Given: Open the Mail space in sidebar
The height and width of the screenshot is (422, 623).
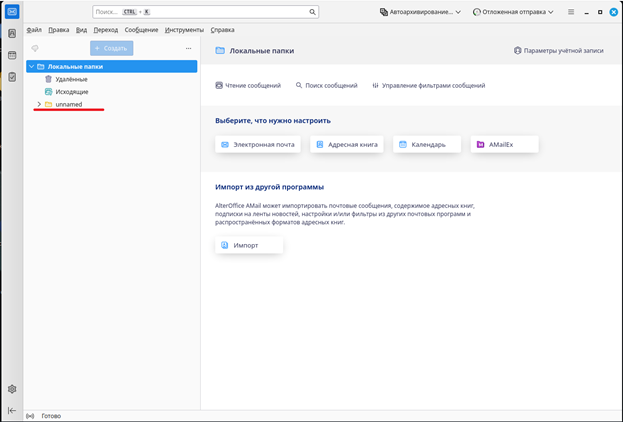Looking at the screenshot, I should [12, 13].
